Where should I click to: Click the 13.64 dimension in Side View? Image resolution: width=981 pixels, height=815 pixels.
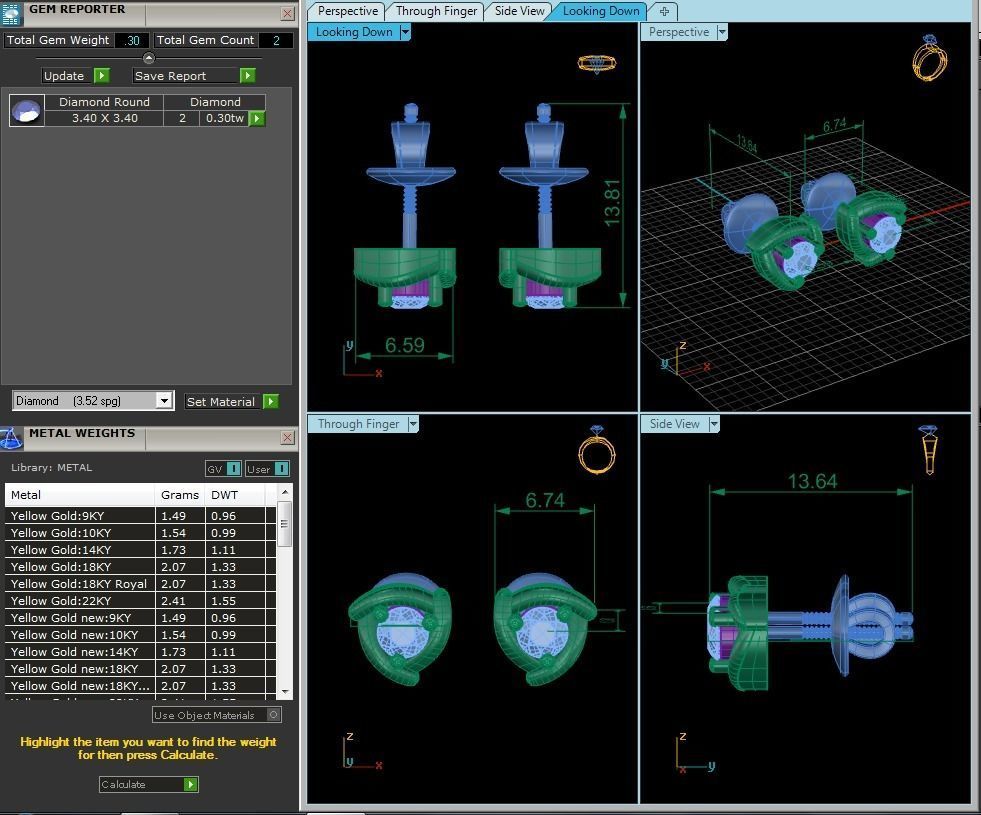(812, 481)
